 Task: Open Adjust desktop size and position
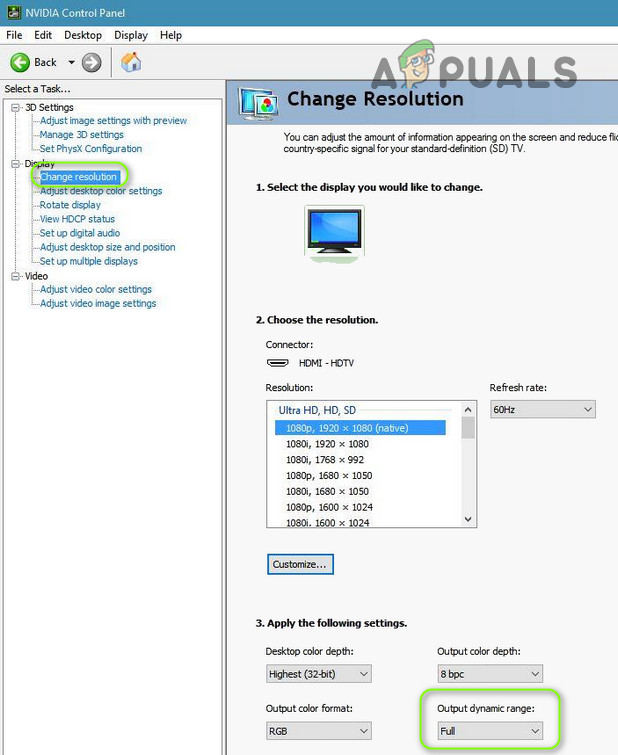pos(107,247)
